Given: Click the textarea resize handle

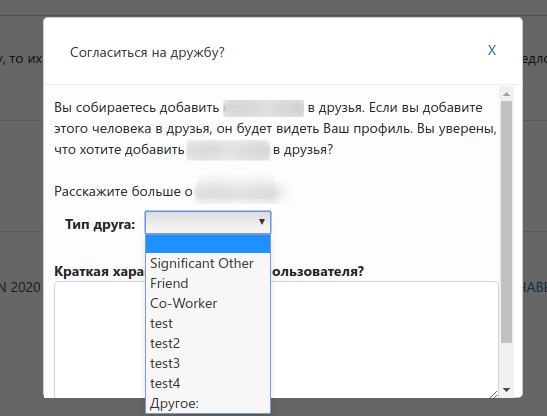Looking at the screenshot, I should coord(493,394).
